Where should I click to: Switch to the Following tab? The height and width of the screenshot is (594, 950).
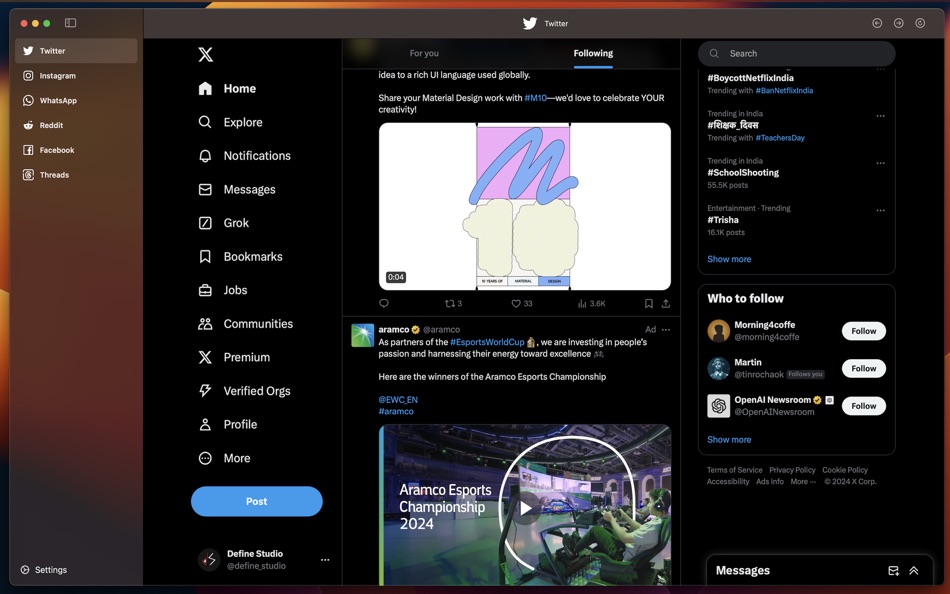[593, 53]
